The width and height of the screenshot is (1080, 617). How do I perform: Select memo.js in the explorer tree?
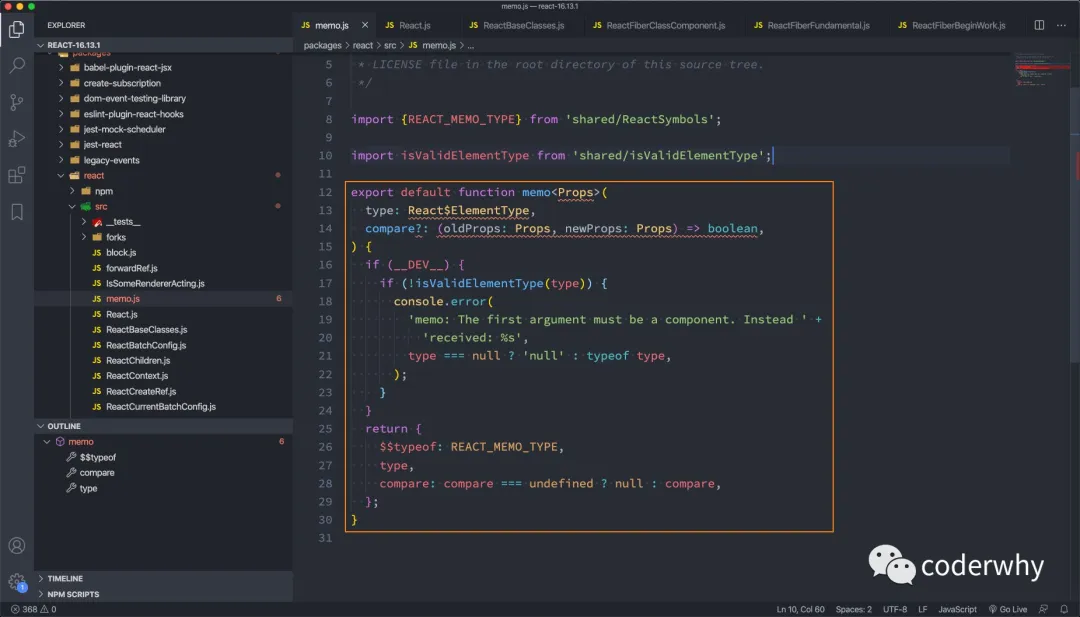pyautogui.click(x=163, y=299)
